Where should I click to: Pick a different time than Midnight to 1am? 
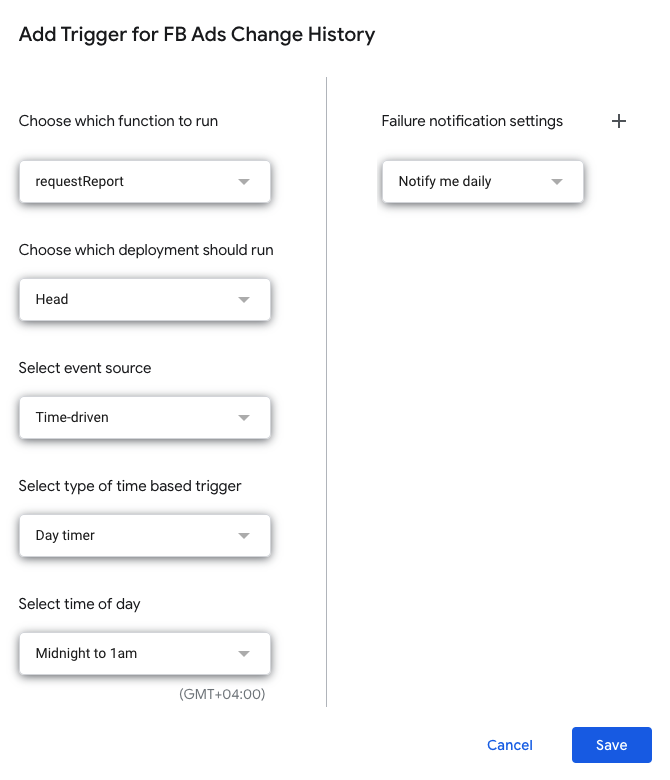pyautogui.click(x=145, y=653)
